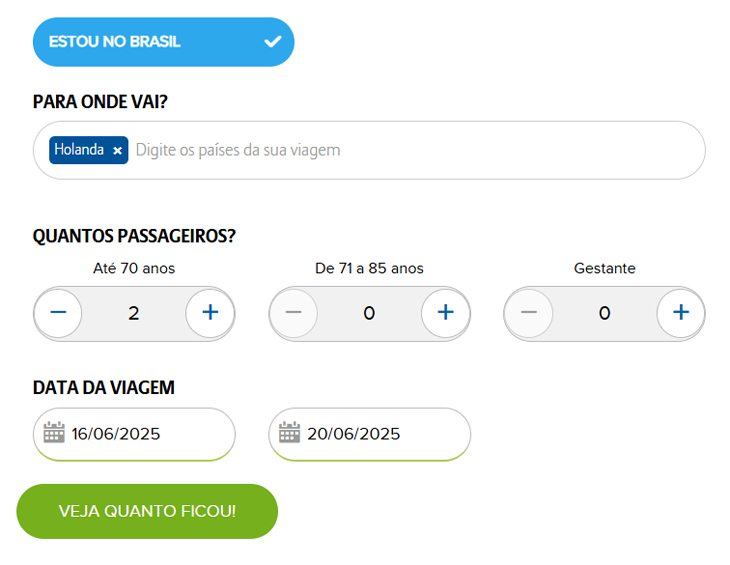Click the departure date calendar icon
This screenshot has height=565, width=730.
click(54, 433)
